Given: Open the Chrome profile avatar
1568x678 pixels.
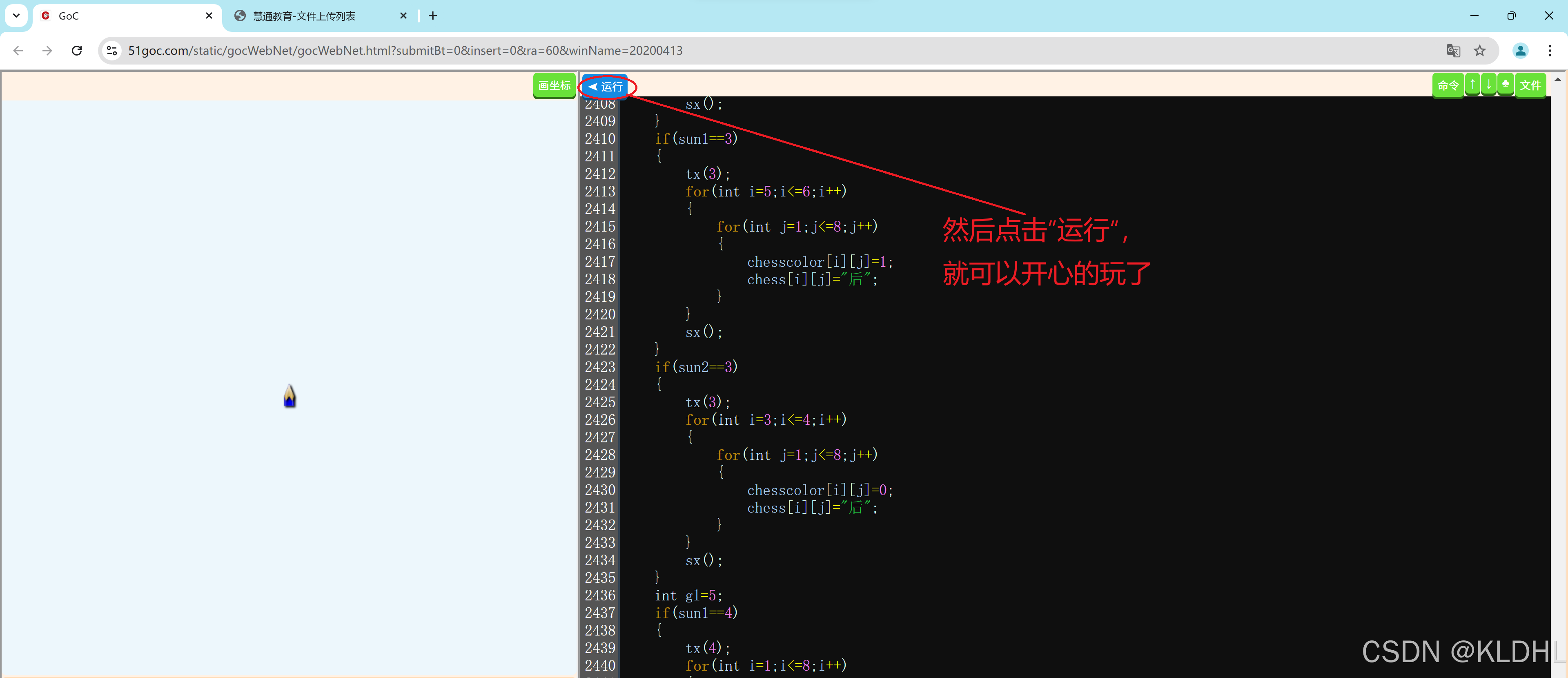Looking at the screenshot, I should click(1521, 51).
